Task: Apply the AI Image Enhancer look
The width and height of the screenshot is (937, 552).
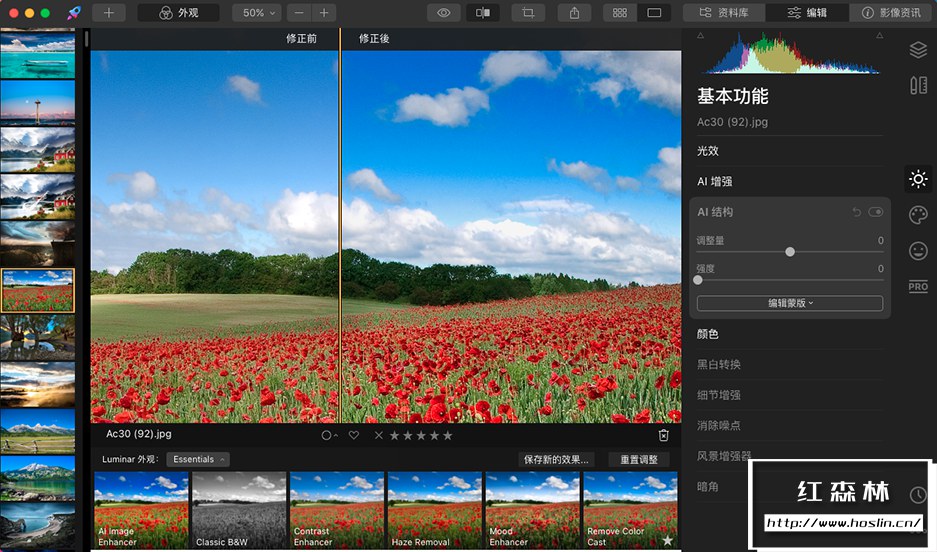Action: pyautogui.click(x=141, y=510)
